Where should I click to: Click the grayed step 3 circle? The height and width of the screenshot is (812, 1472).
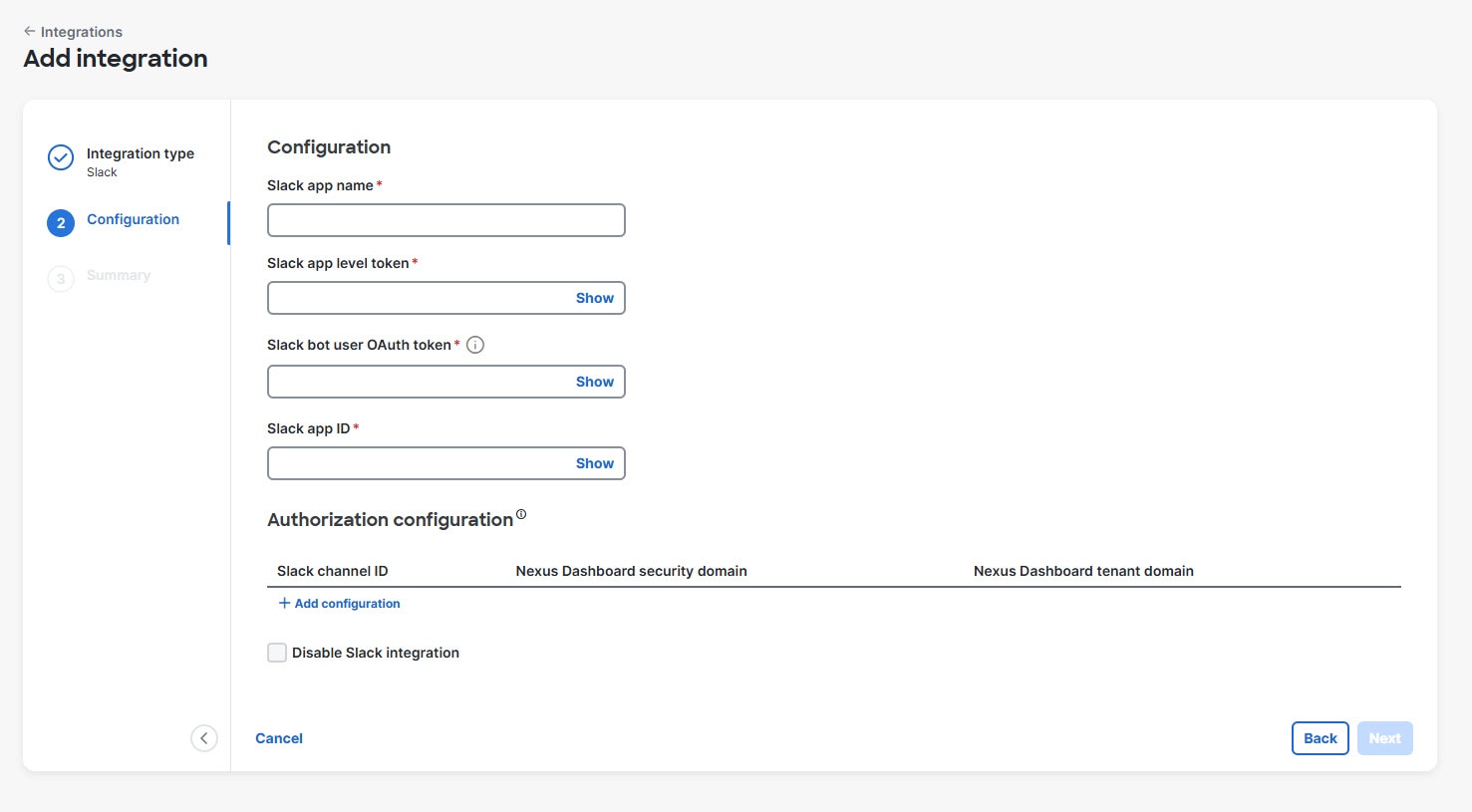tap(60, 279)
